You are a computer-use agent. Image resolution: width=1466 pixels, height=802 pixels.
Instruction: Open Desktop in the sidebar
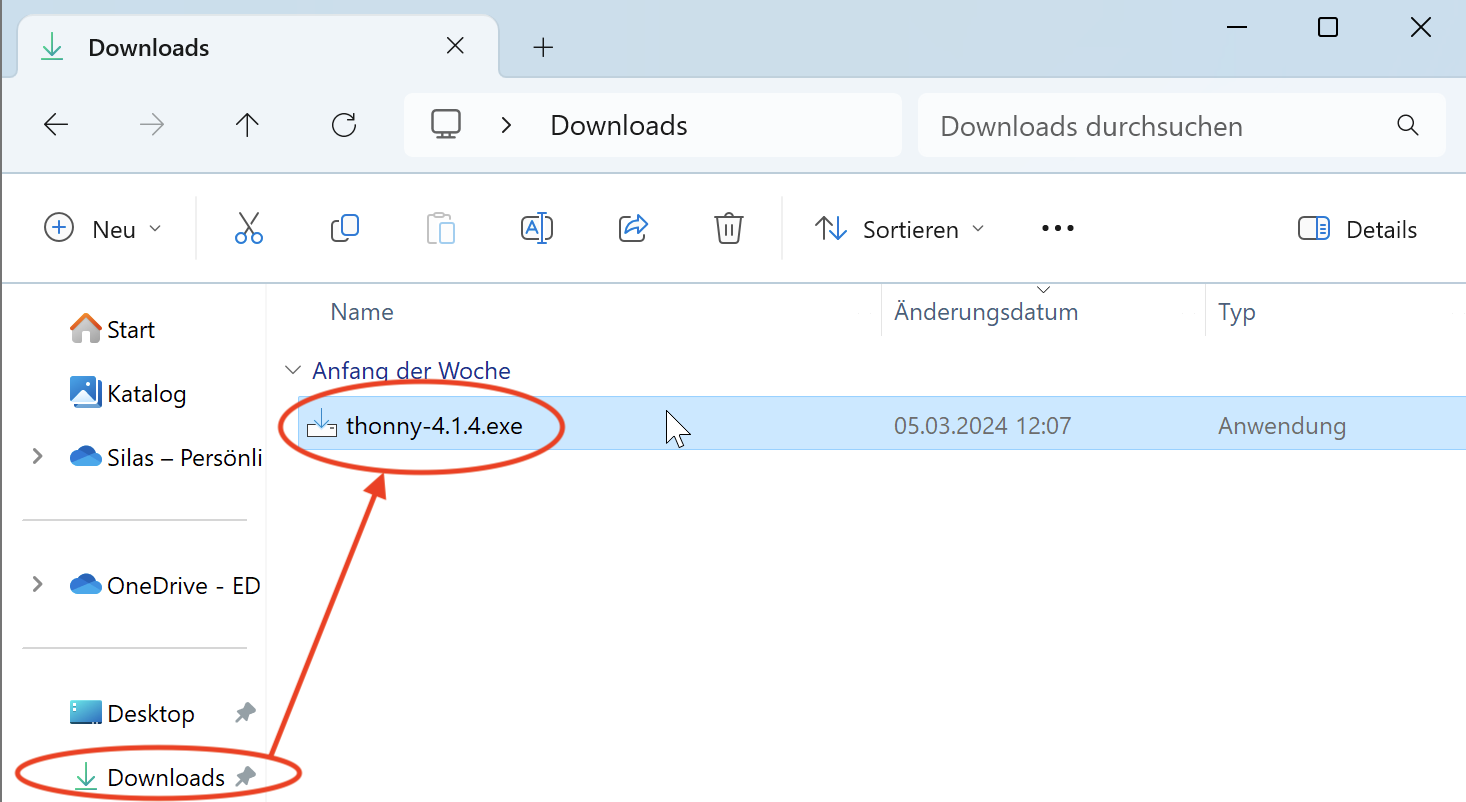pyautogui.click(x=151, y=714)
